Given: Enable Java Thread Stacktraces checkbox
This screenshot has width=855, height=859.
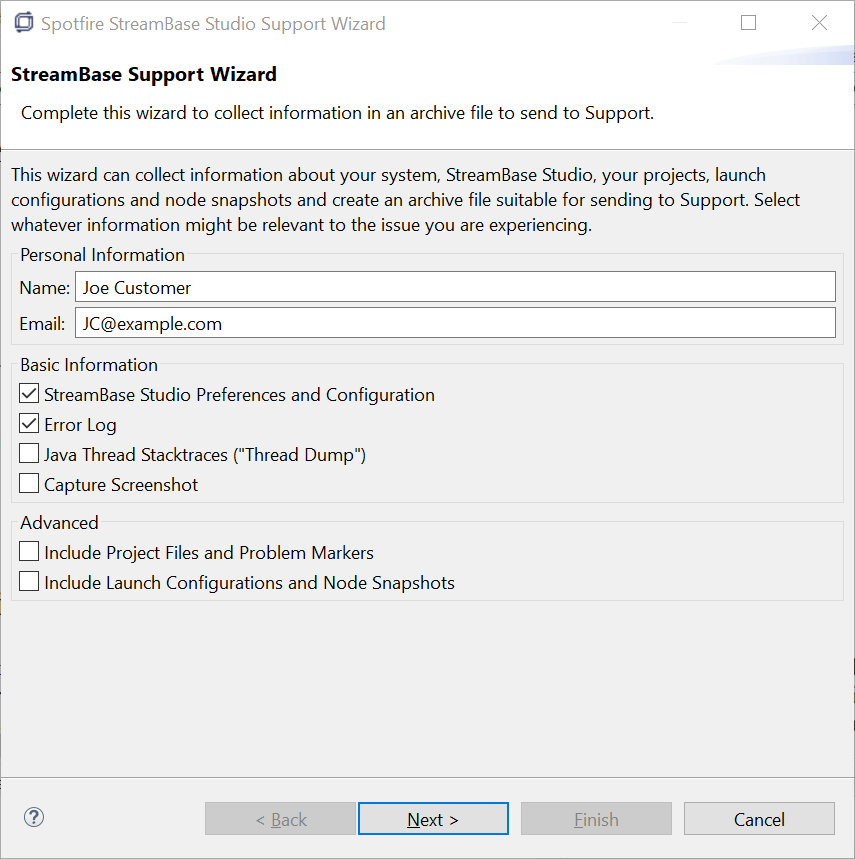Looking at the screenshot, I should tap(30, 455).
